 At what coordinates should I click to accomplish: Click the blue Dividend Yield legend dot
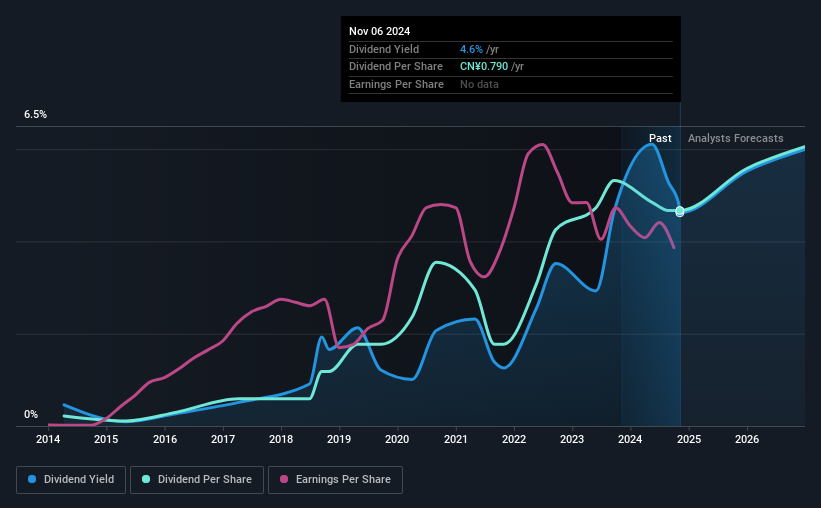pos(32,479)
